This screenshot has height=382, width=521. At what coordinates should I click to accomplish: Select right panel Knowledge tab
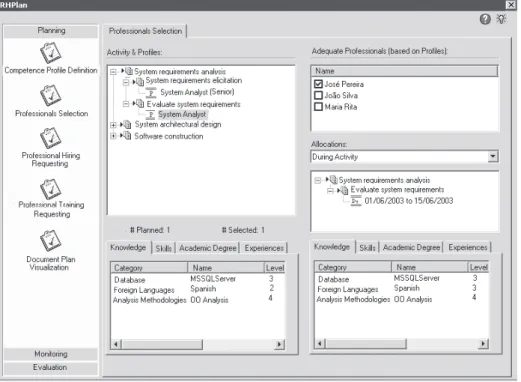point(332,247)
